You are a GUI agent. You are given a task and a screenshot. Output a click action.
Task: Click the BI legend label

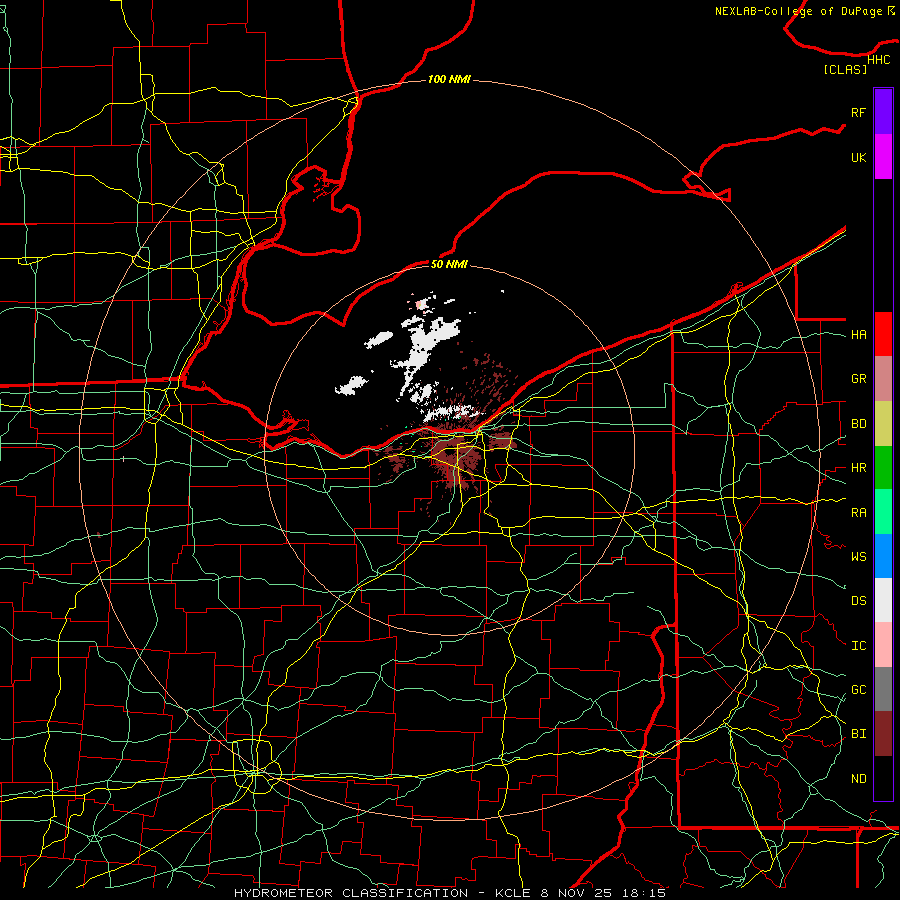(x=858, y=734)
